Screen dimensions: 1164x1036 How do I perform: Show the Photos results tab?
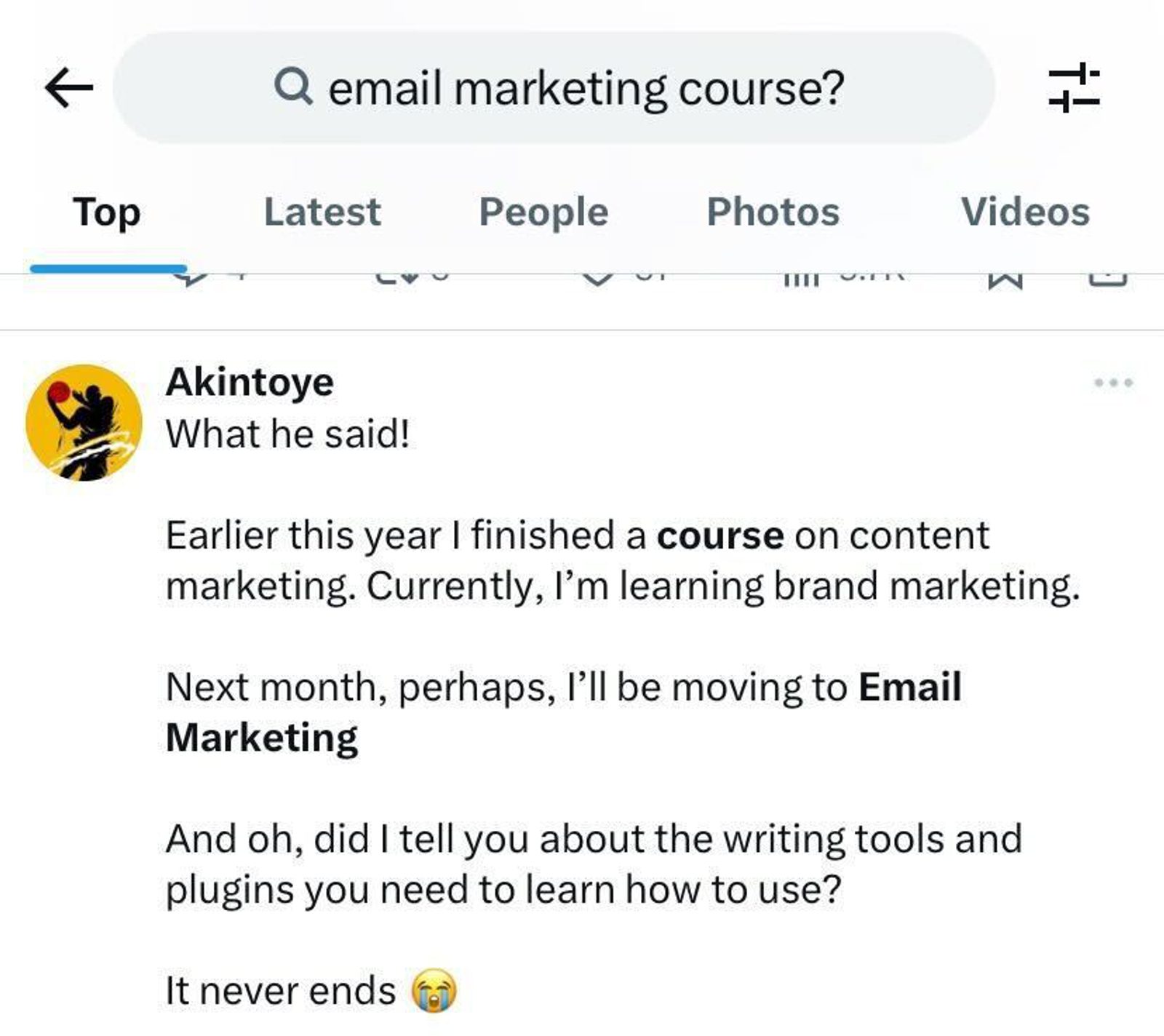(x=773, y=212)
